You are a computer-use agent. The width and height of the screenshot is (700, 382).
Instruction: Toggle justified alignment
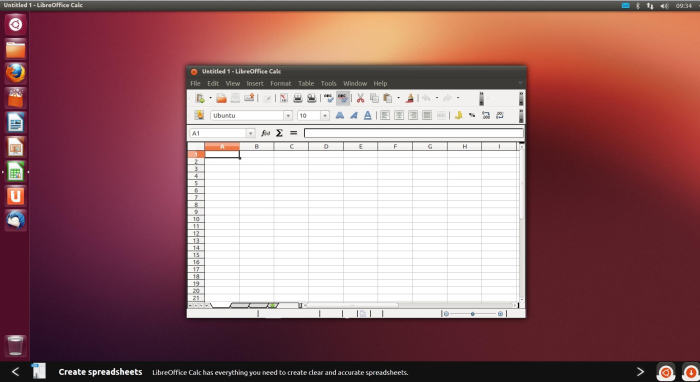(x=427, y=116)
